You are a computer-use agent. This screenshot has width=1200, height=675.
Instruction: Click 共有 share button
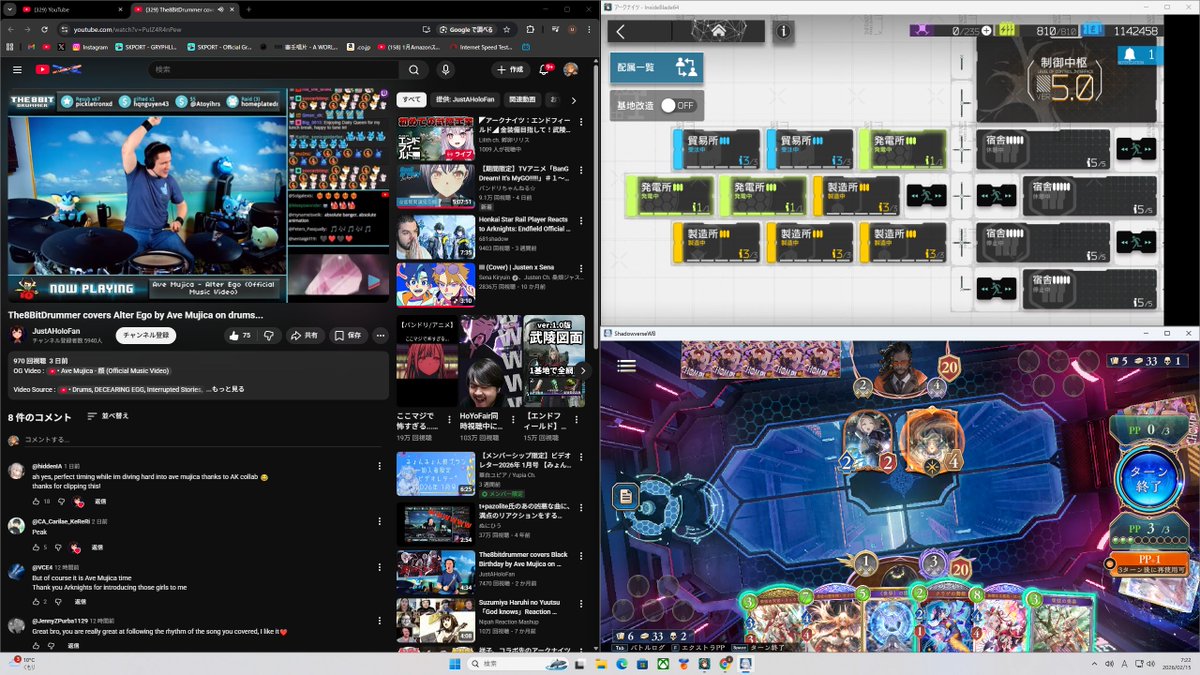coord(305,336)
